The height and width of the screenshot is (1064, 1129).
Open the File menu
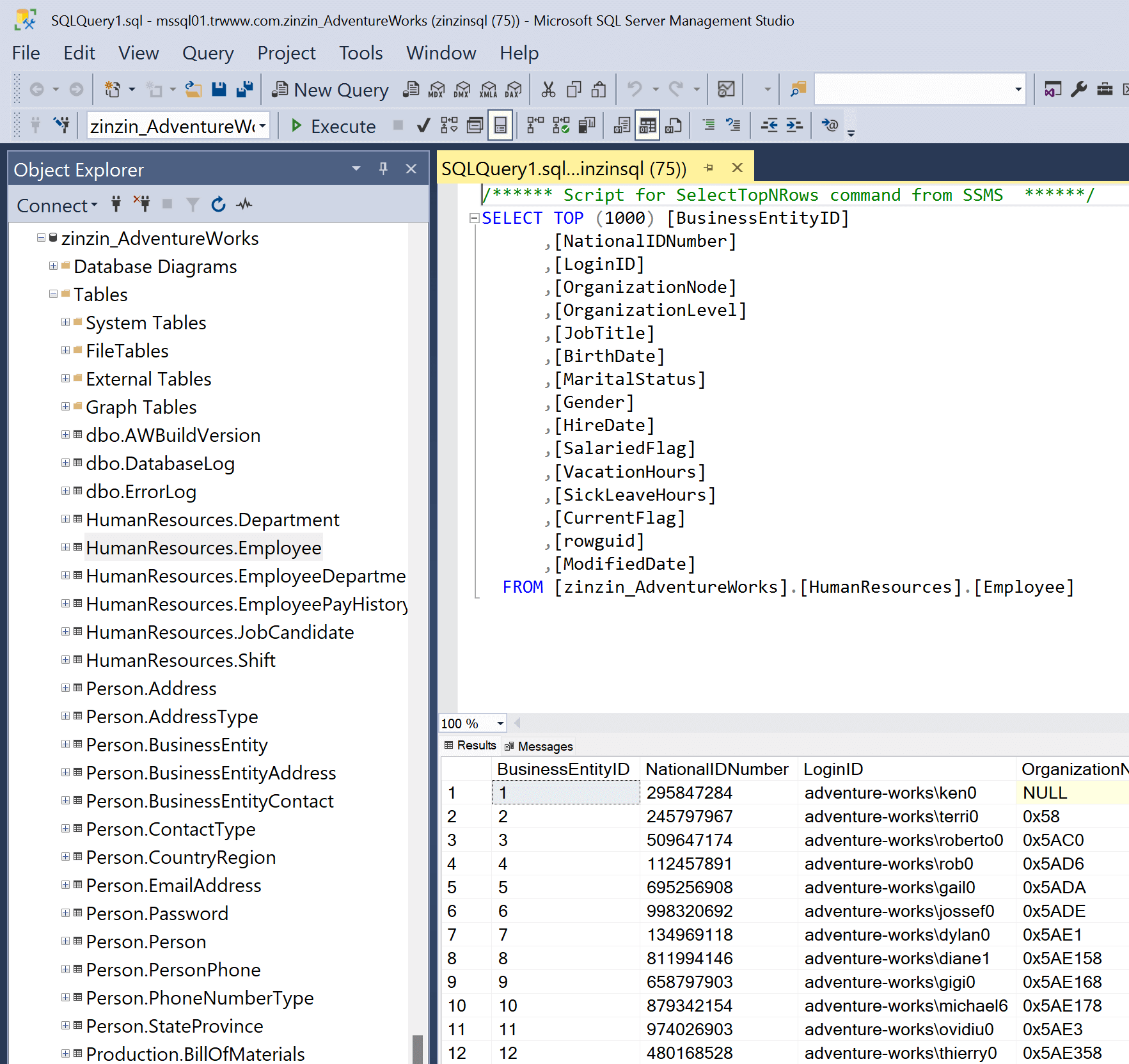click(26, 53)
